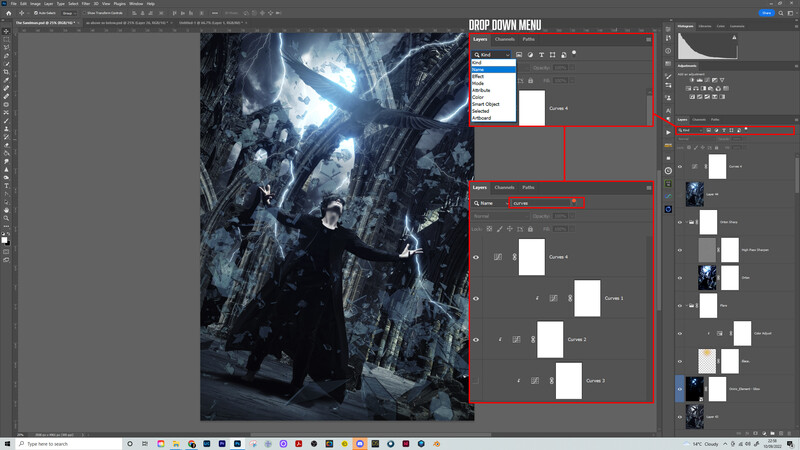Choose Attribute from the filter dropdown list
The width and height of the screenshot is (800, 450).
[493, 90]
